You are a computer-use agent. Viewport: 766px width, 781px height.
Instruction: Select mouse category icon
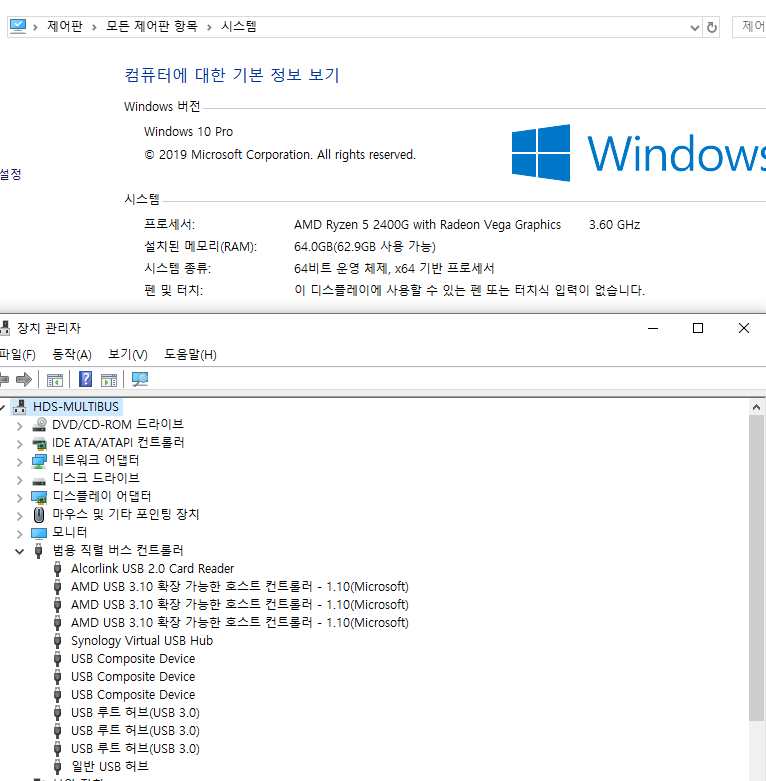click(39, 515)
